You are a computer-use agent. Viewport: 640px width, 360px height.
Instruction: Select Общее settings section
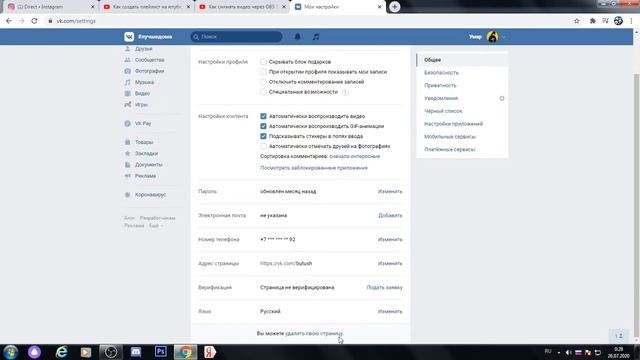462,60
